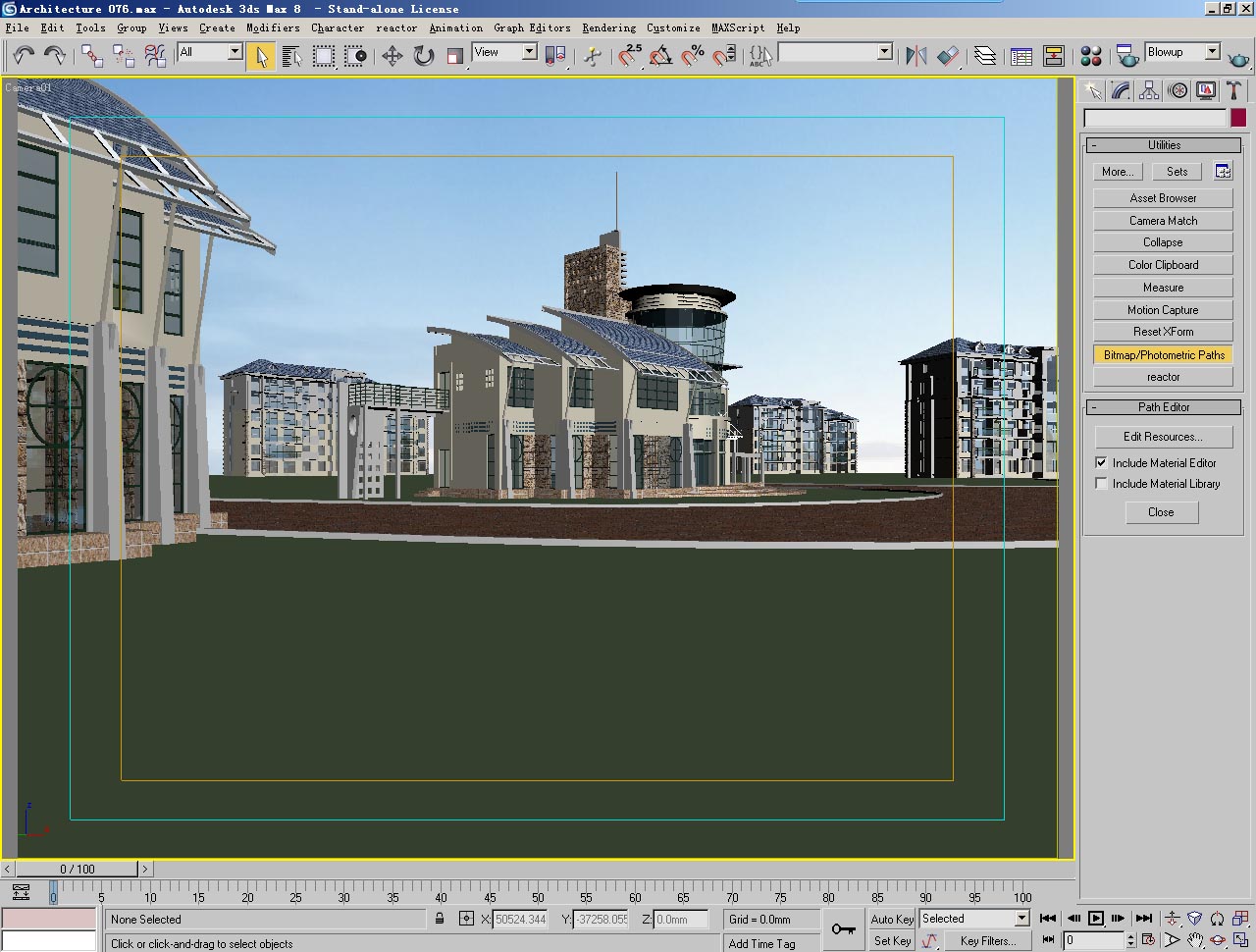Click the Key Filters... button
Screen dimensions: 1256x952
point(987,940)
